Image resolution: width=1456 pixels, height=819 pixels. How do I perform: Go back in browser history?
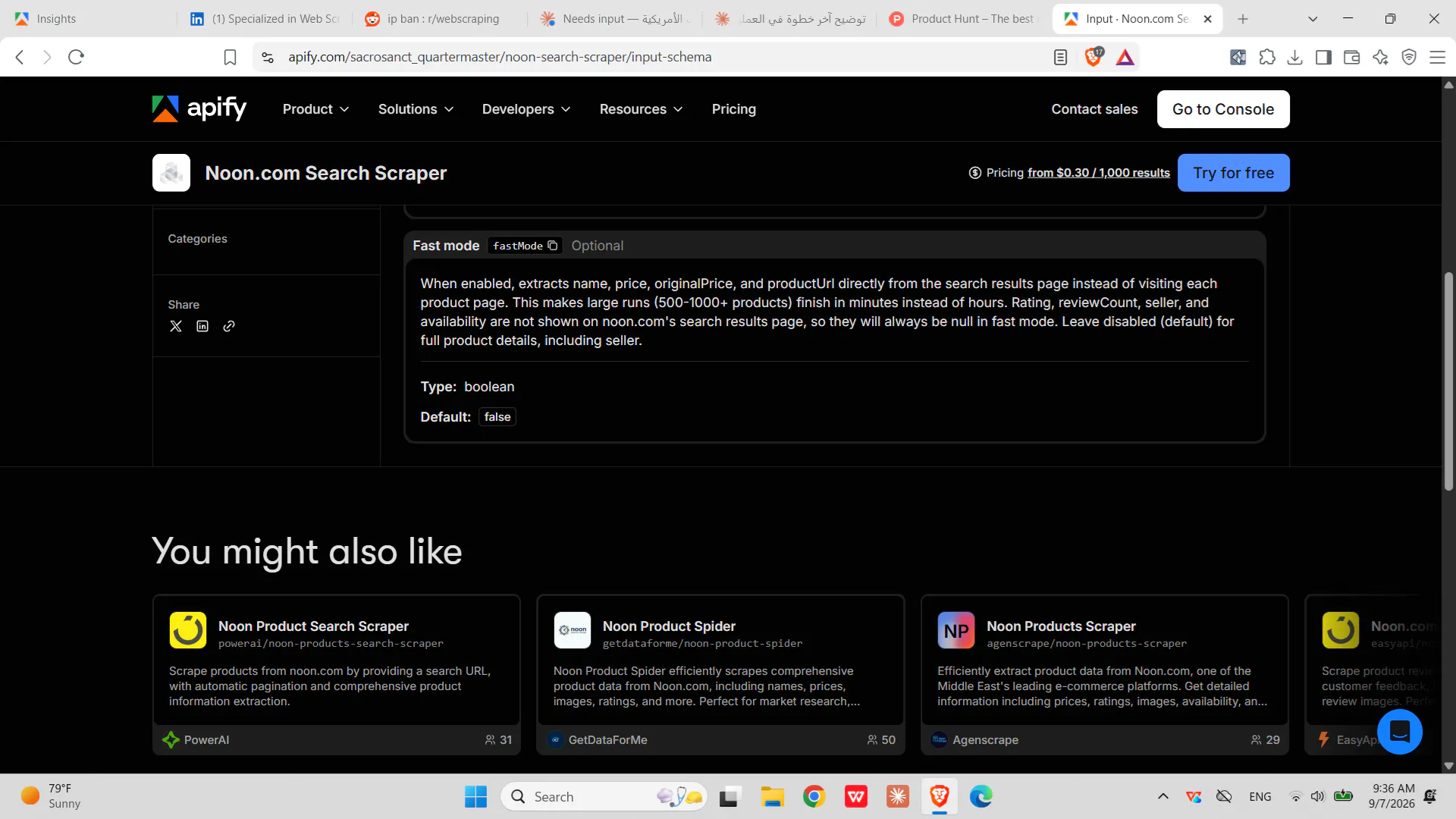(20, 57)
